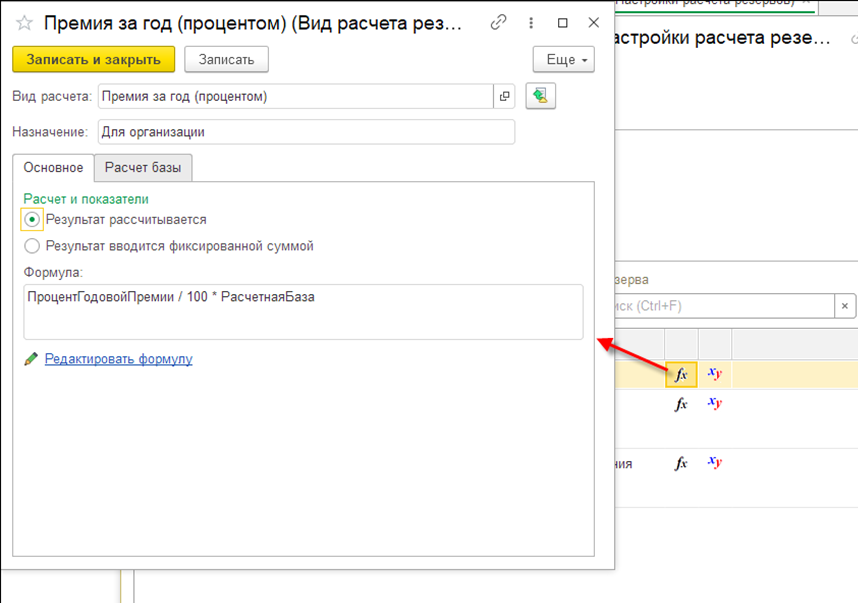Click the highlighted fx formula icon

681,375
